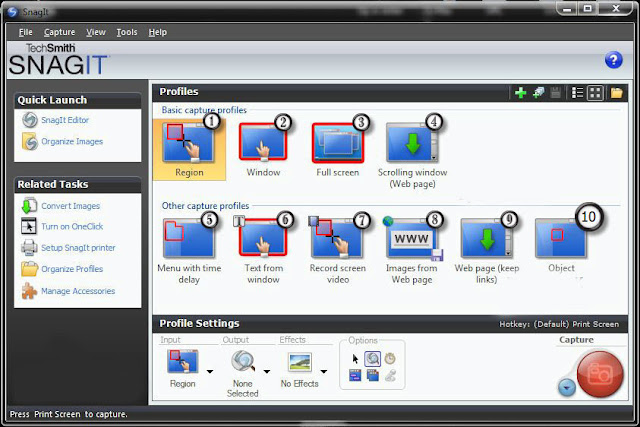640x427 pixels.
Task: Click the Quick Launch panel header
Action: (x=78, y=100)
